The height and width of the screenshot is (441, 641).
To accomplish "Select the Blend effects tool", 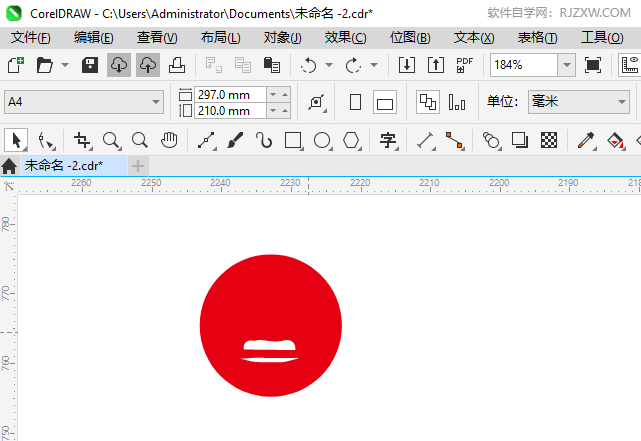I will pyautogui.click(x=492, y=141).
